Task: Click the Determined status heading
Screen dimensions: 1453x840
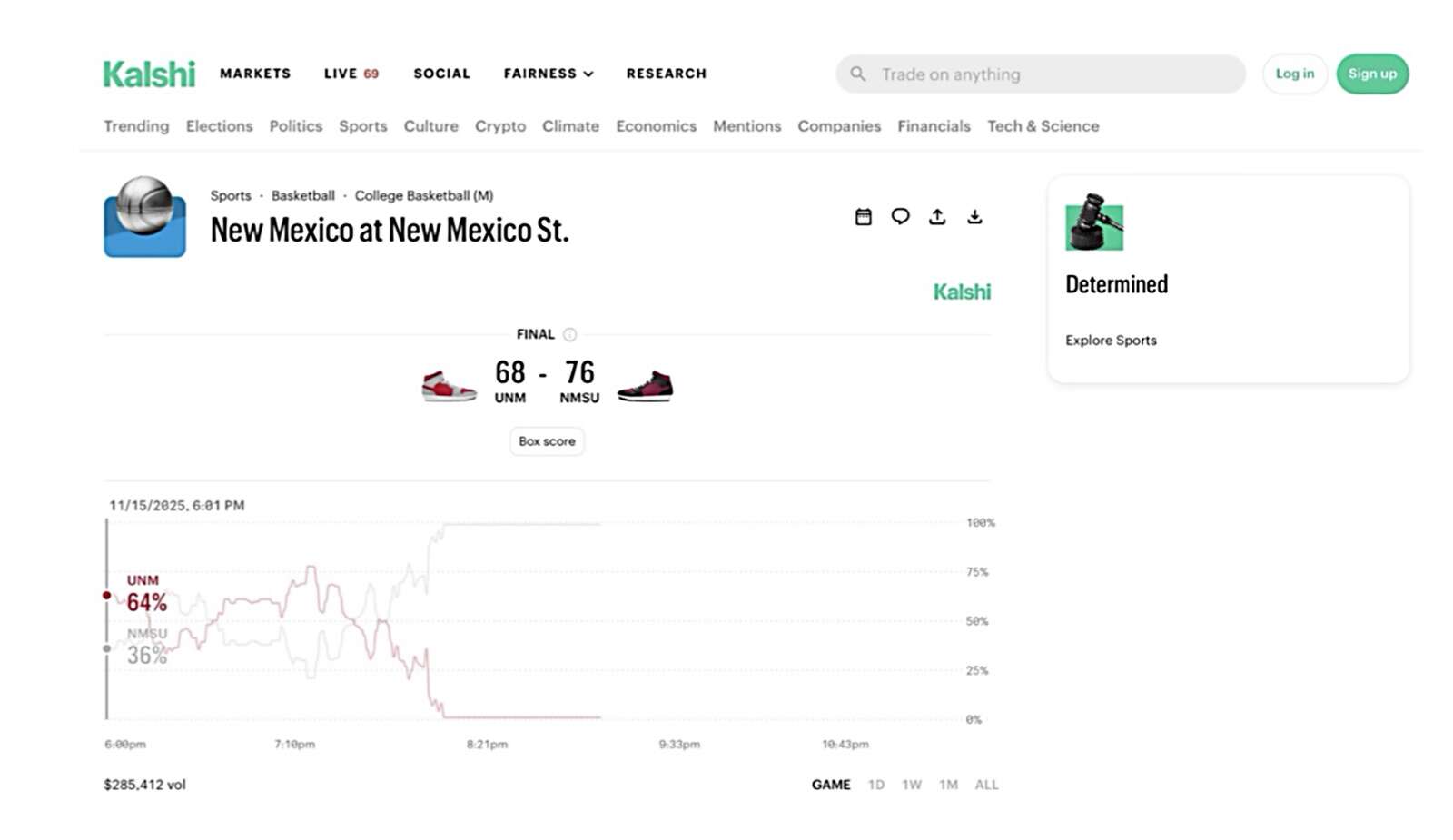Action: click(1116, 284)
